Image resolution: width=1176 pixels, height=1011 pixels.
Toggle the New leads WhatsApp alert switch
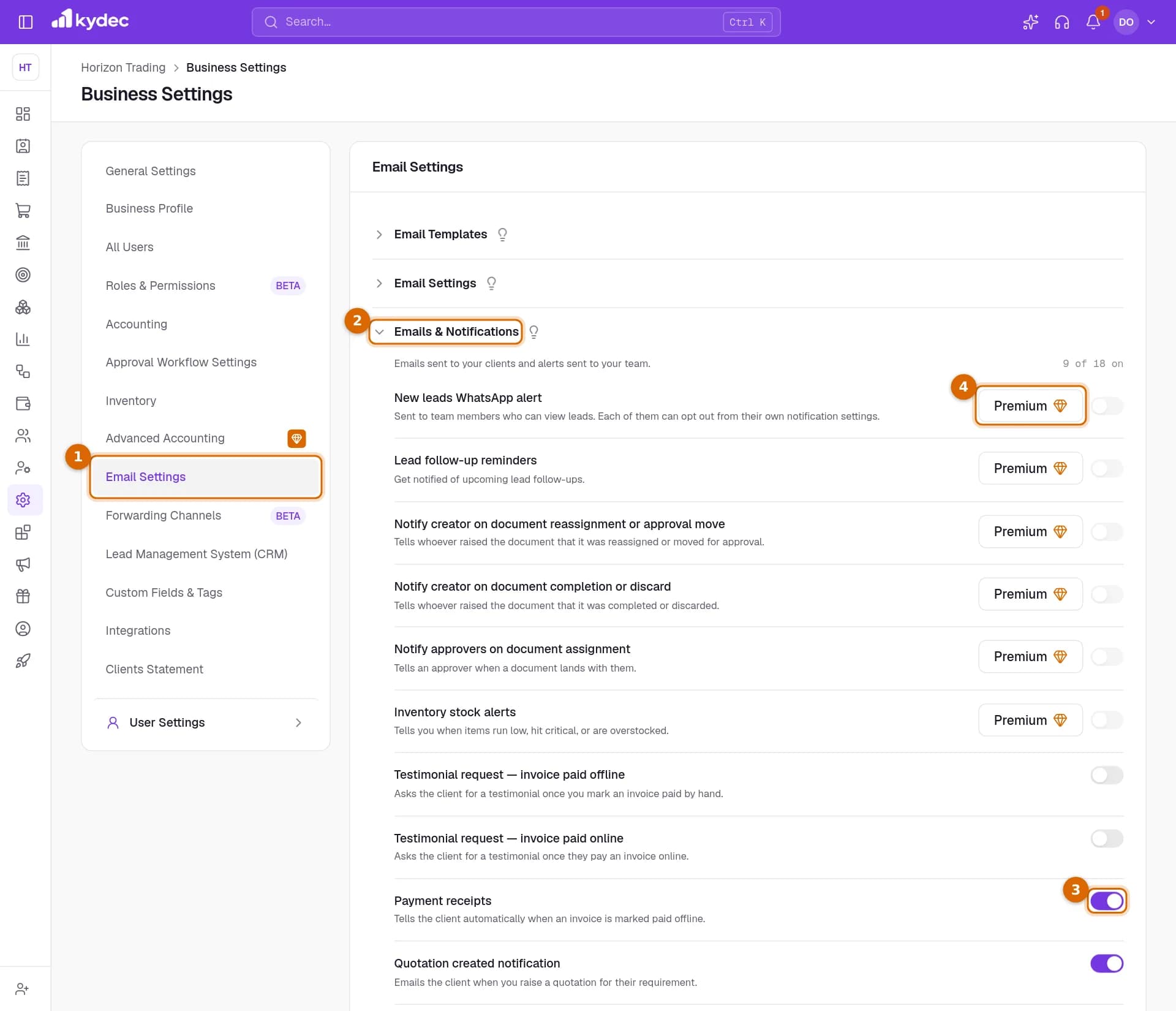(x=1107, y=406)
